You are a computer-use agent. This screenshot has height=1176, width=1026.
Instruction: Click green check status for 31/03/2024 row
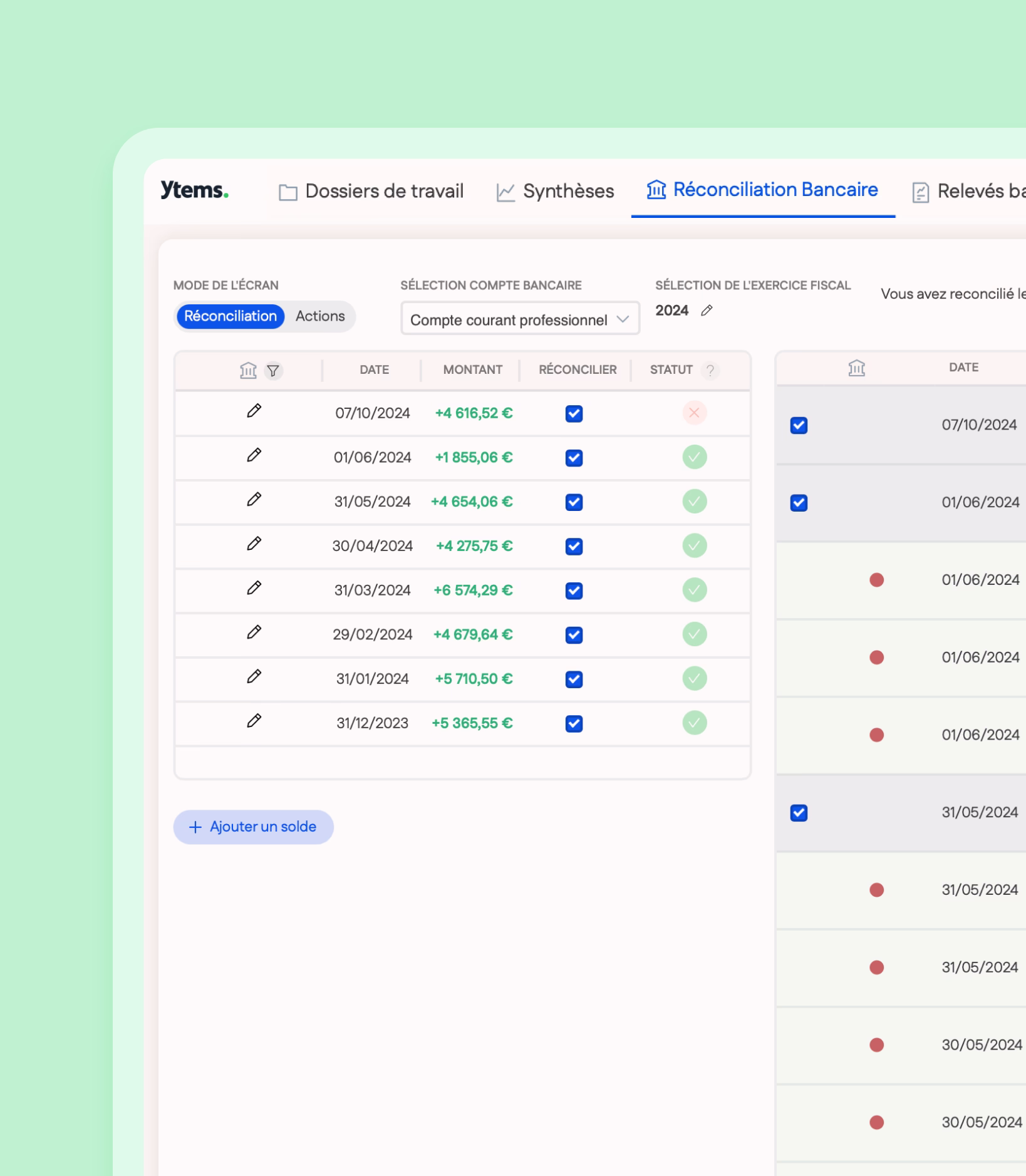(694, 590)
